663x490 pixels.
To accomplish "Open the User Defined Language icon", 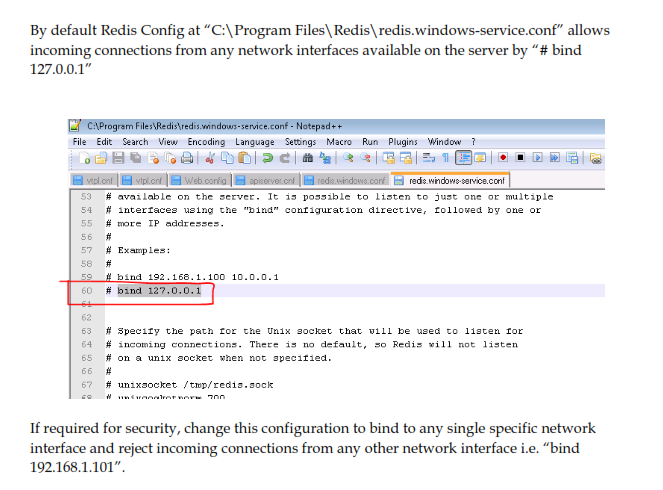I will (x=480, y=158).
